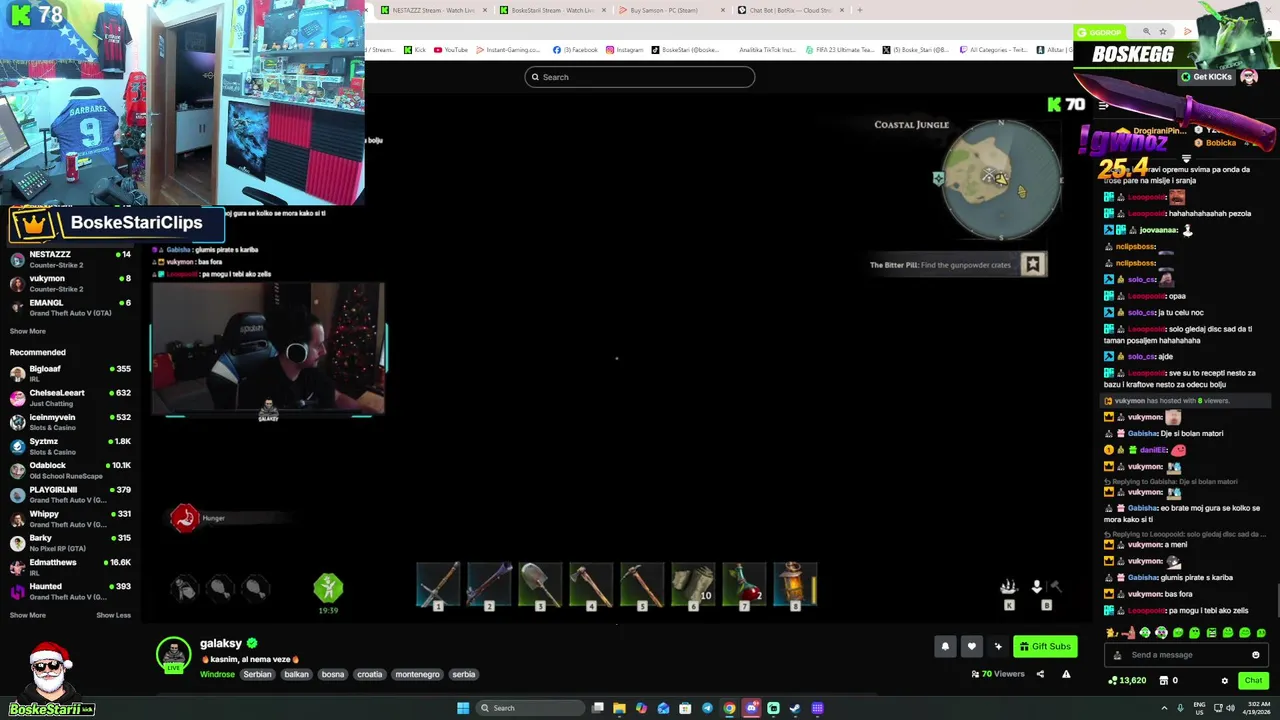Switch to the NESTAZZZ Stream browser tab

434,10
